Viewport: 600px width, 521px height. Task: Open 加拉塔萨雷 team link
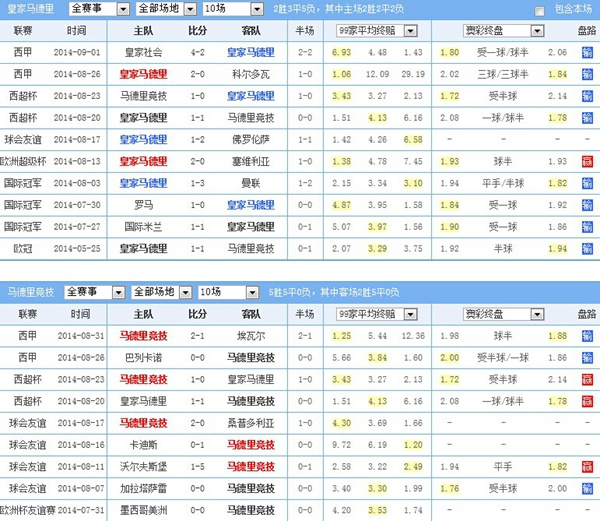click(143, 488)
